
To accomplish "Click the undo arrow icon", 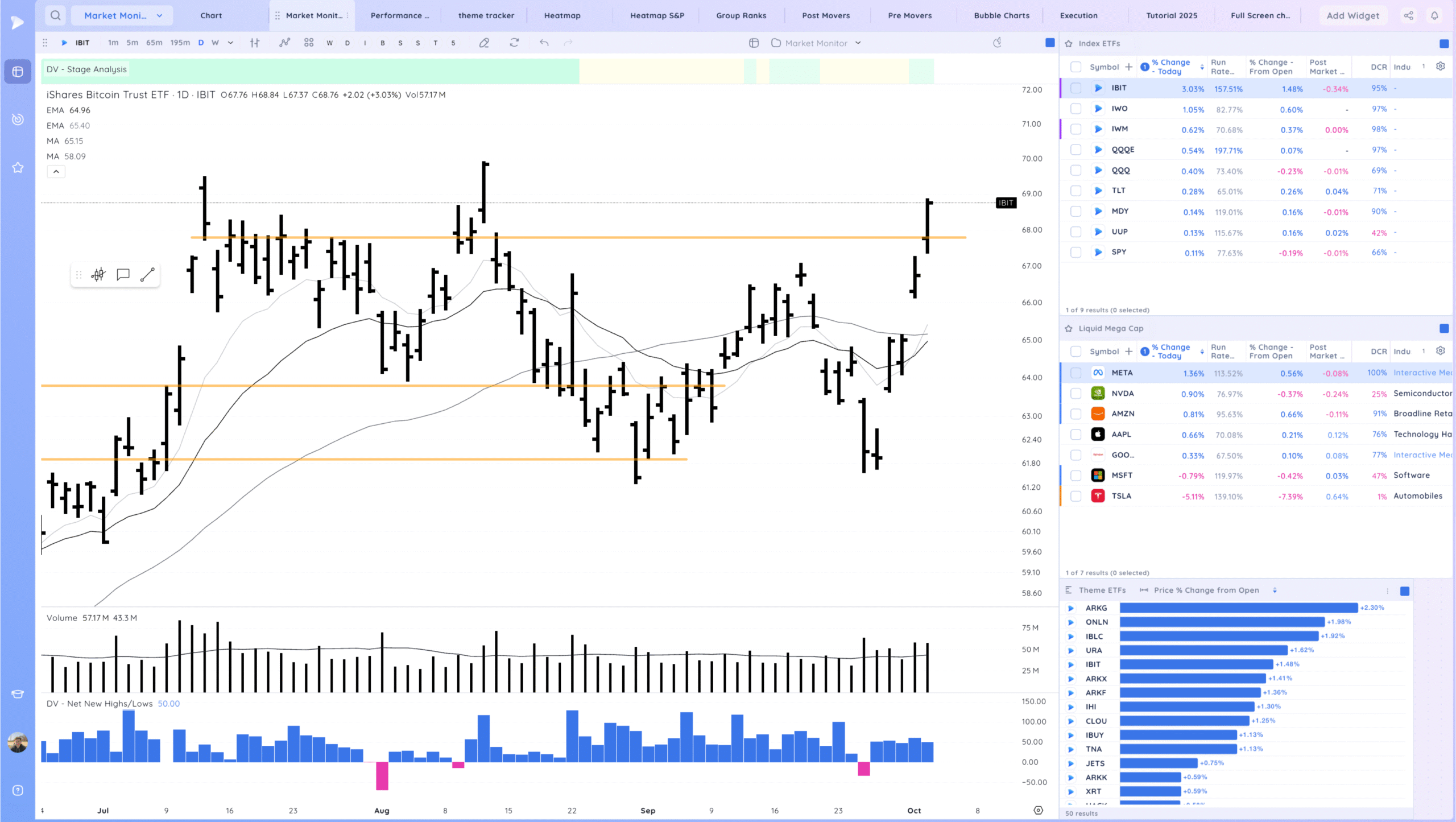I will point(544,43).
